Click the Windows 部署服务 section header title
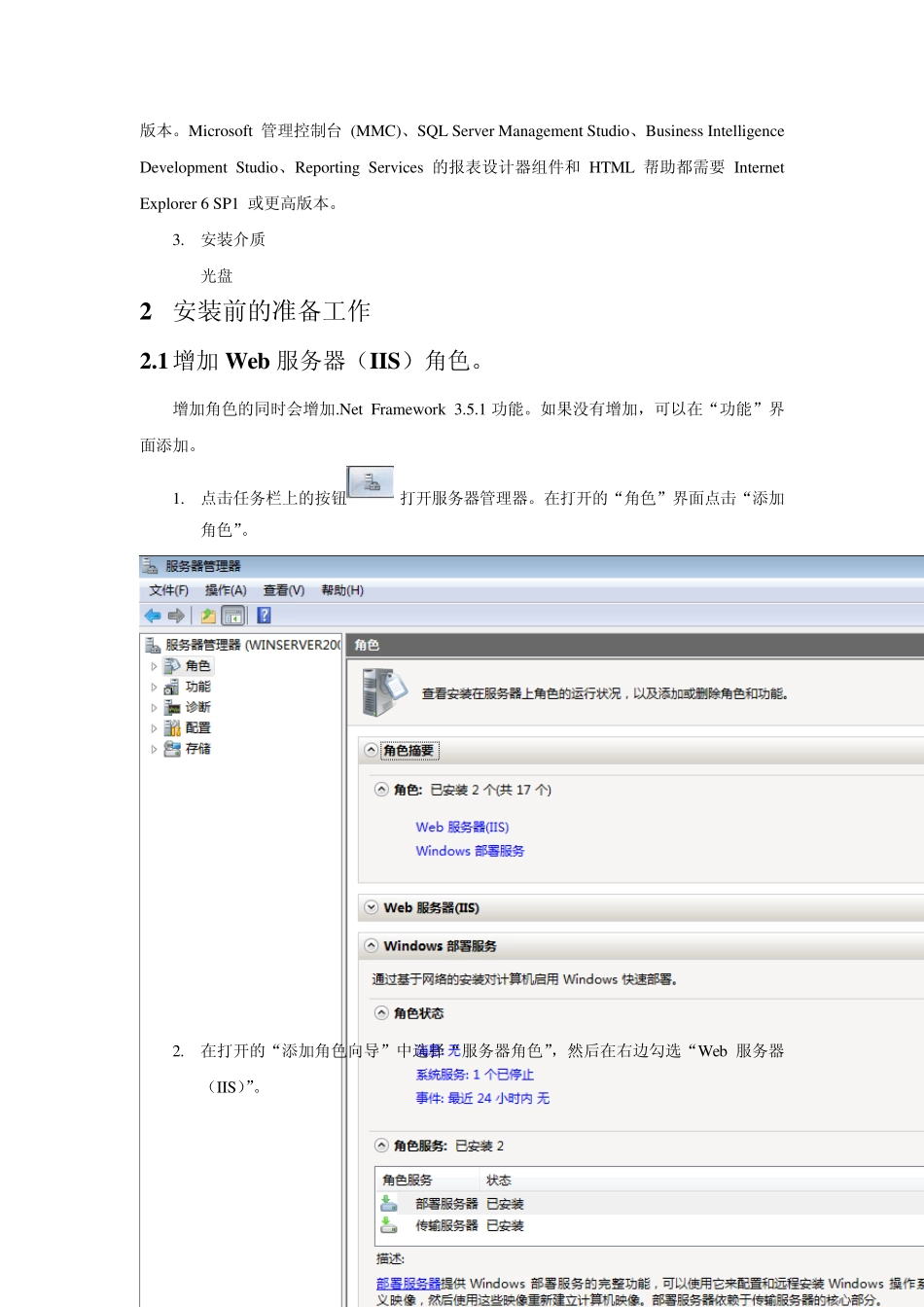 click(441, 945)
